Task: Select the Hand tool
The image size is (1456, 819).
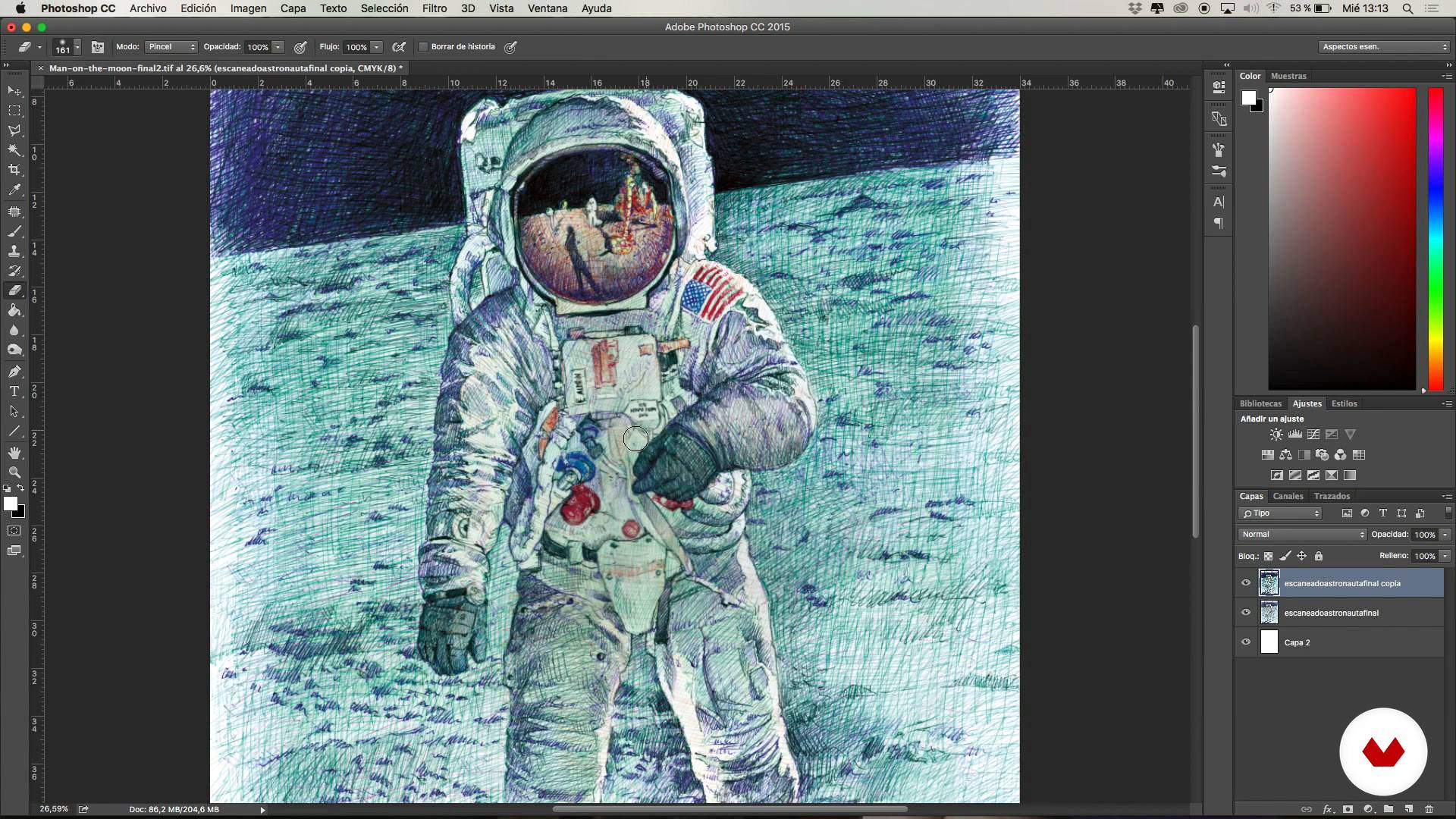Action: click(14, 453)
